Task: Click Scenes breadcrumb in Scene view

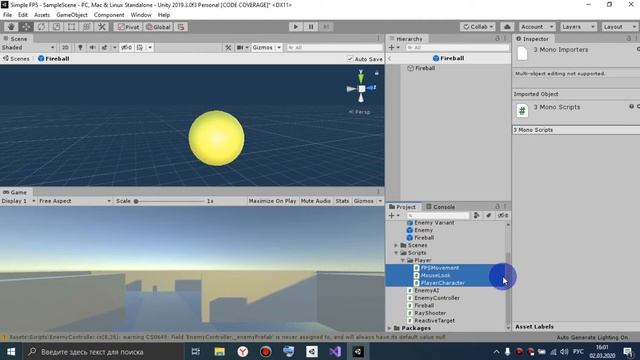Action: pyautogui.click(x=16, y=59)
